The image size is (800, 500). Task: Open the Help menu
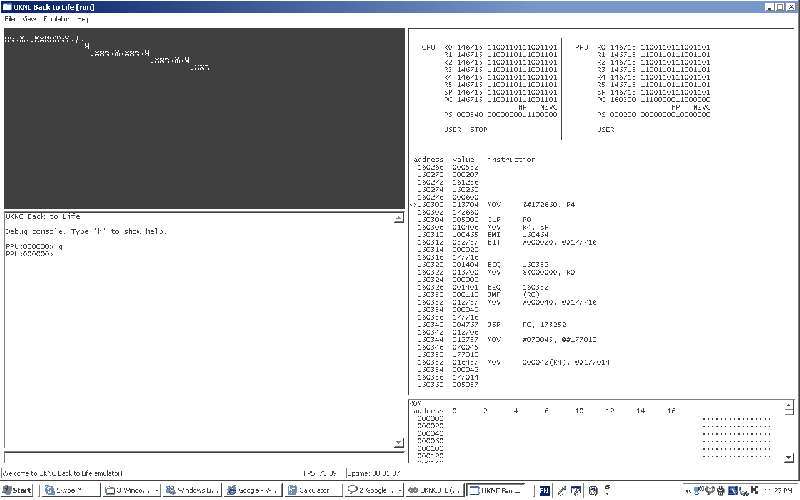pos(83,19)
